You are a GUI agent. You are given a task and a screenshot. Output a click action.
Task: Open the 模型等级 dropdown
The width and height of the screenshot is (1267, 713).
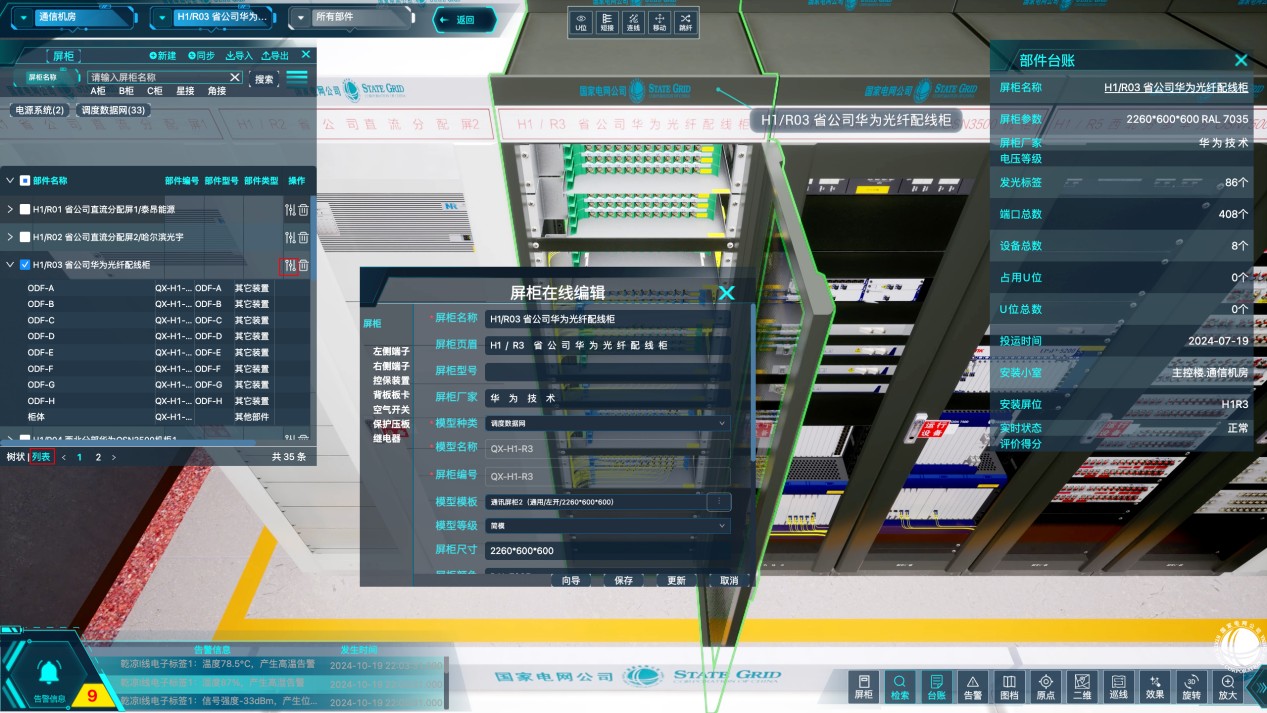click(608, 525)
